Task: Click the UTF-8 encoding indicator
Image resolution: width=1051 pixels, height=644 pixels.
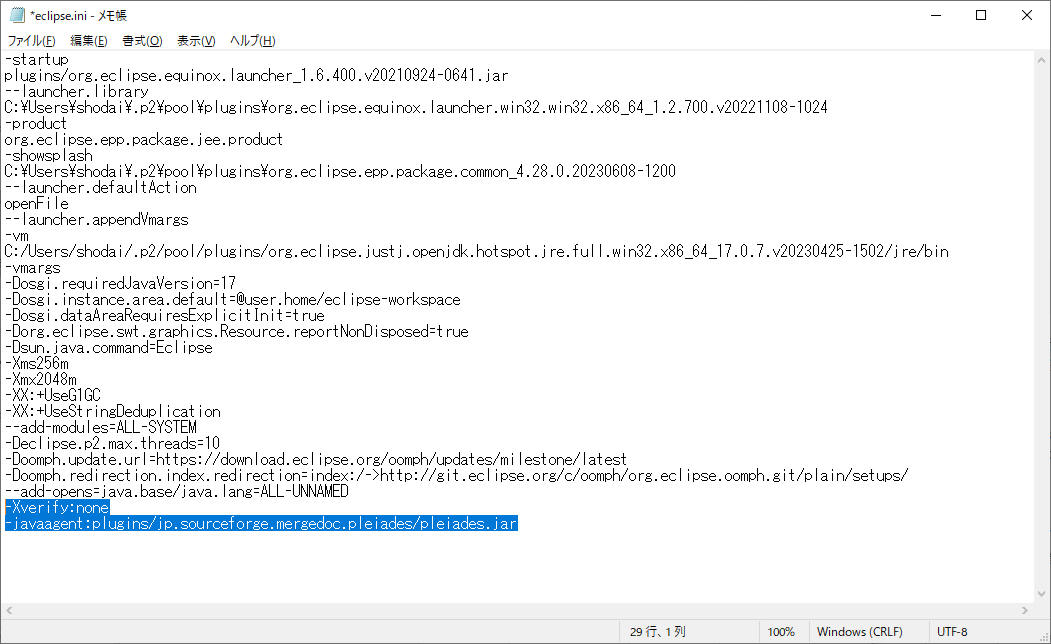Action: tap(951, 632)
